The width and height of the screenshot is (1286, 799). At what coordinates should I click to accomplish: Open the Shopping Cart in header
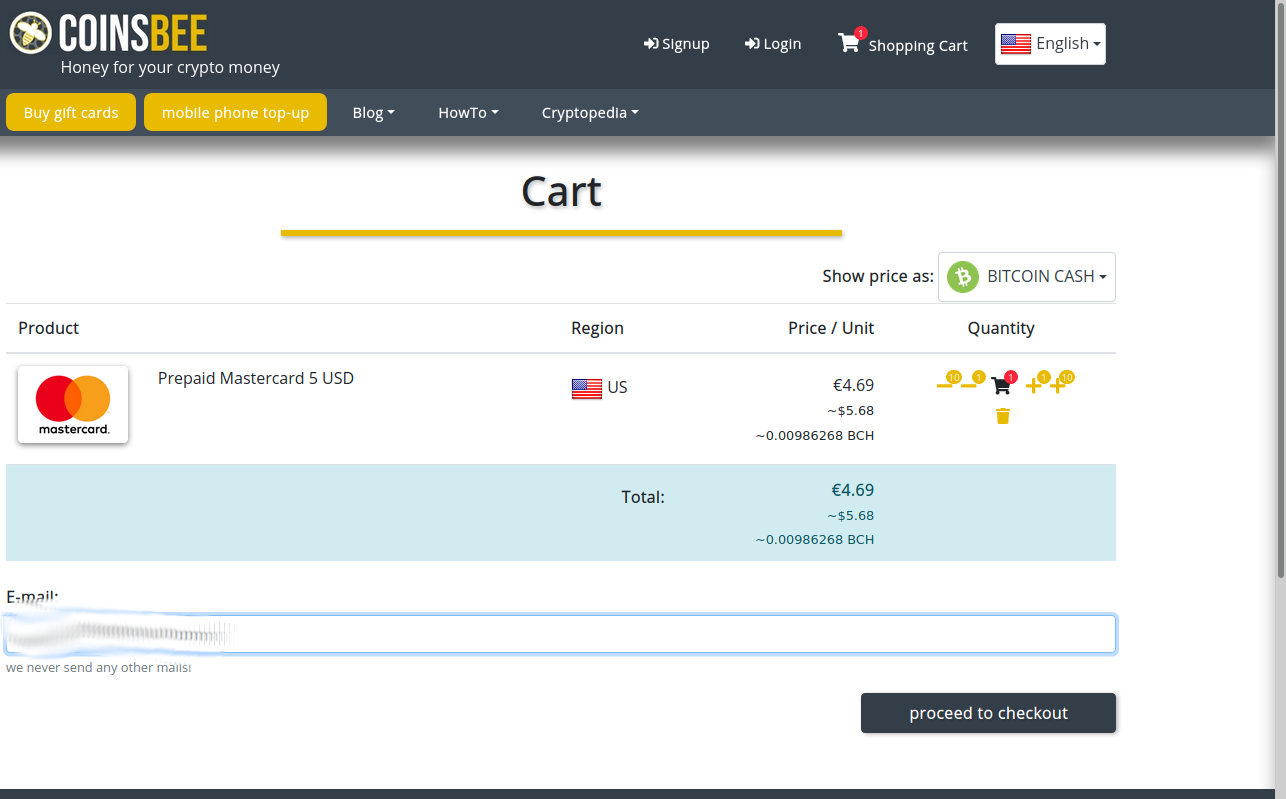903,44
